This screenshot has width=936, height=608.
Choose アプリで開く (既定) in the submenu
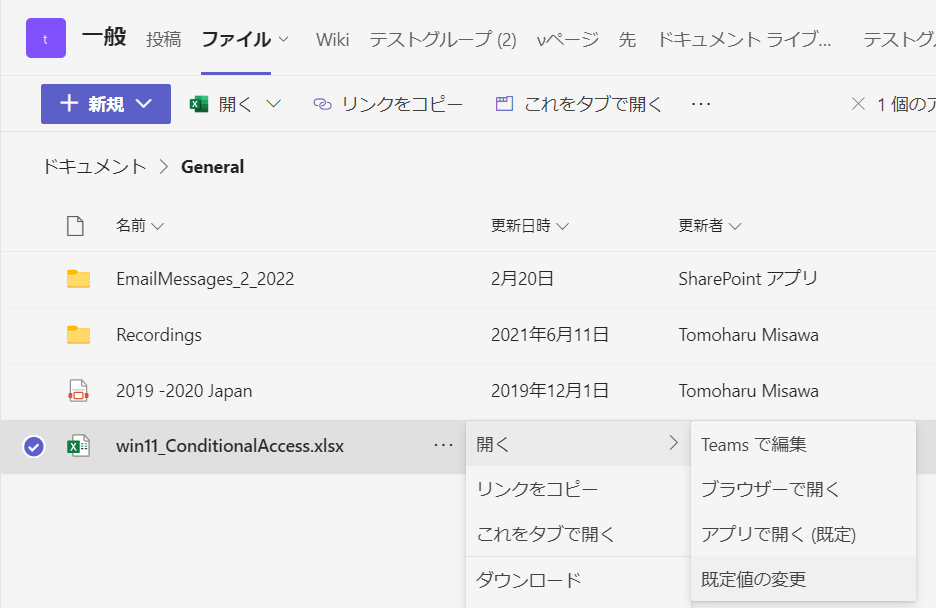803,534
